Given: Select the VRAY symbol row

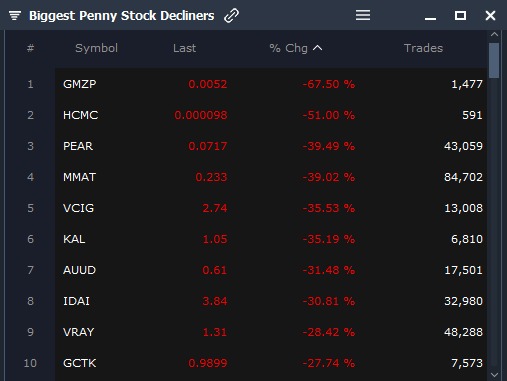Looking at the screenshot, I should pyautogui.click(x=271, y=332).
